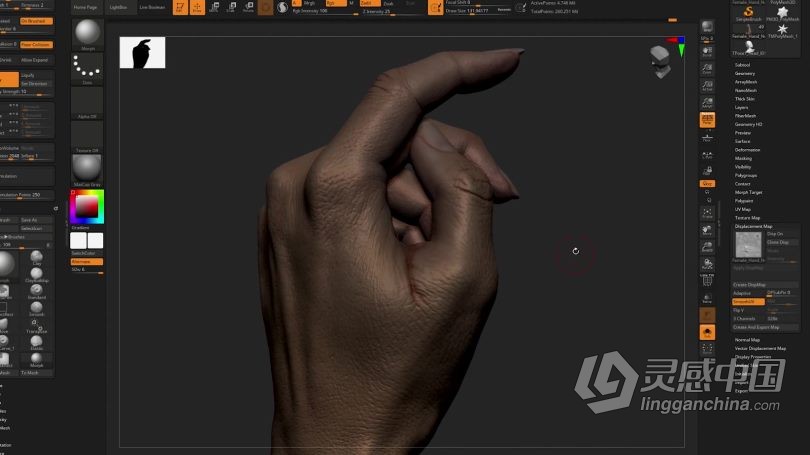Click the Actual size icon

coord(707,86)
